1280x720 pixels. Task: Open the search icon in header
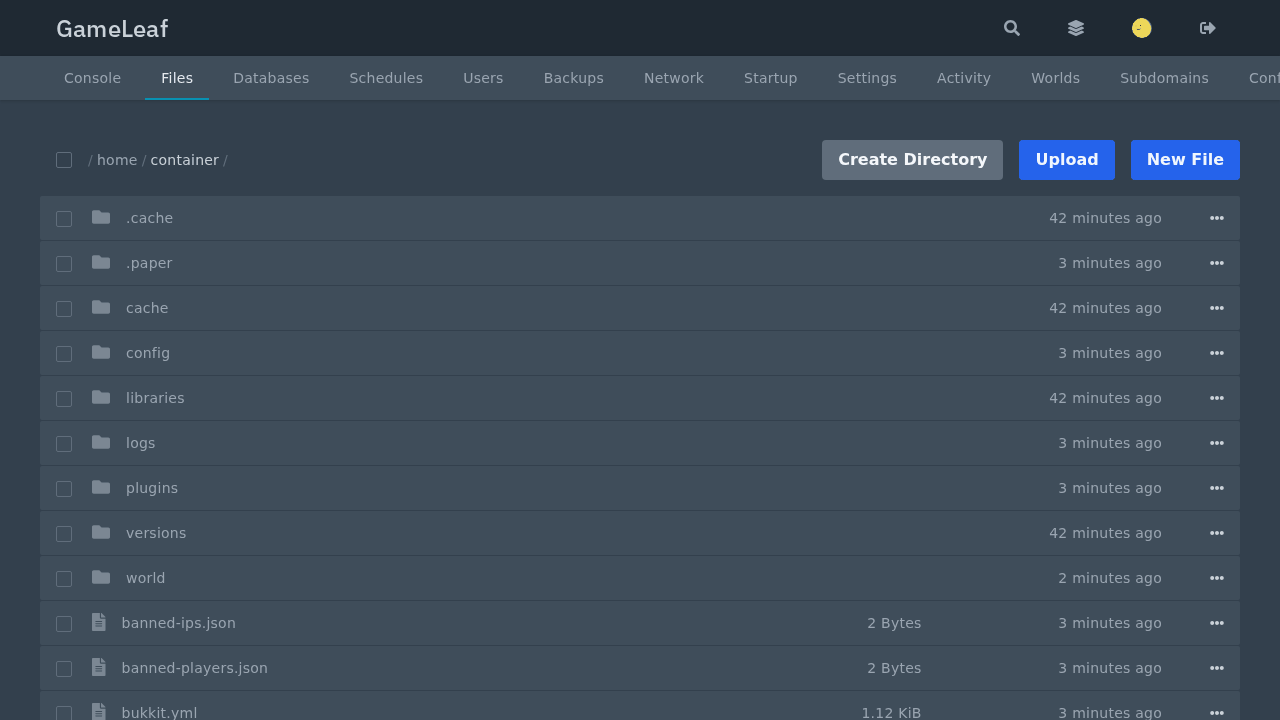click(x=1012, y=28)
